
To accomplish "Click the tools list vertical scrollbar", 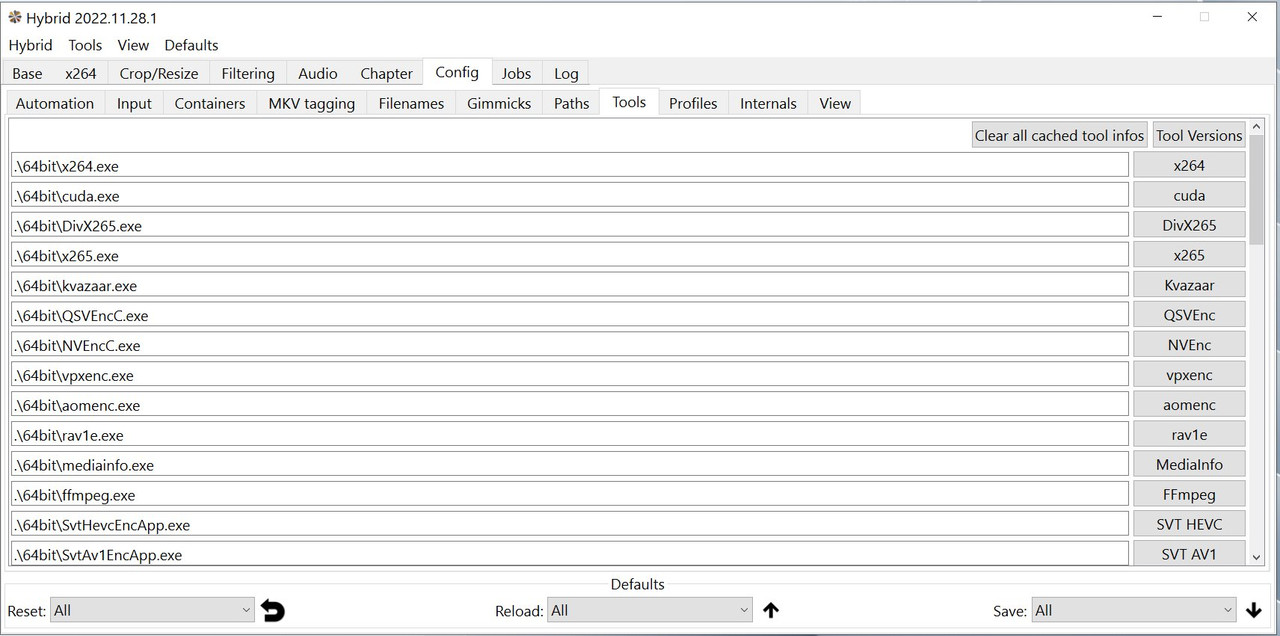I will click(1256, 342).
